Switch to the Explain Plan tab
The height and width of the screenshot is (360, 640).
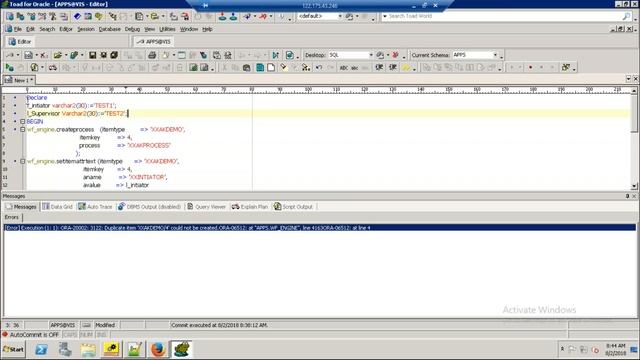(x=250, y=207)
